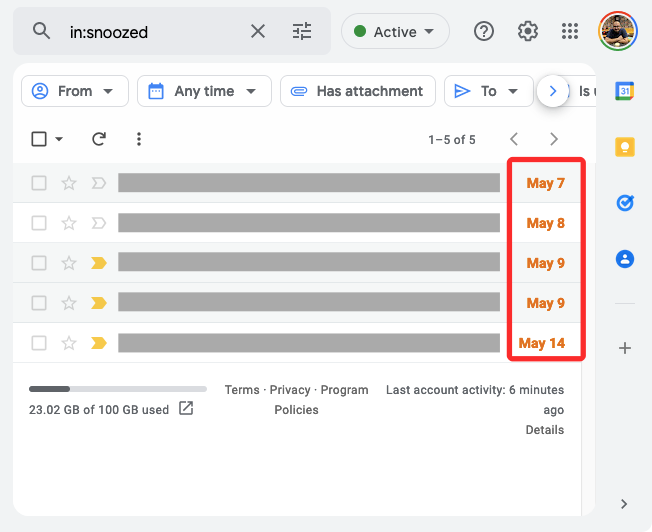
Task: Open Google Tasks side panel
Action: point(625,203)
